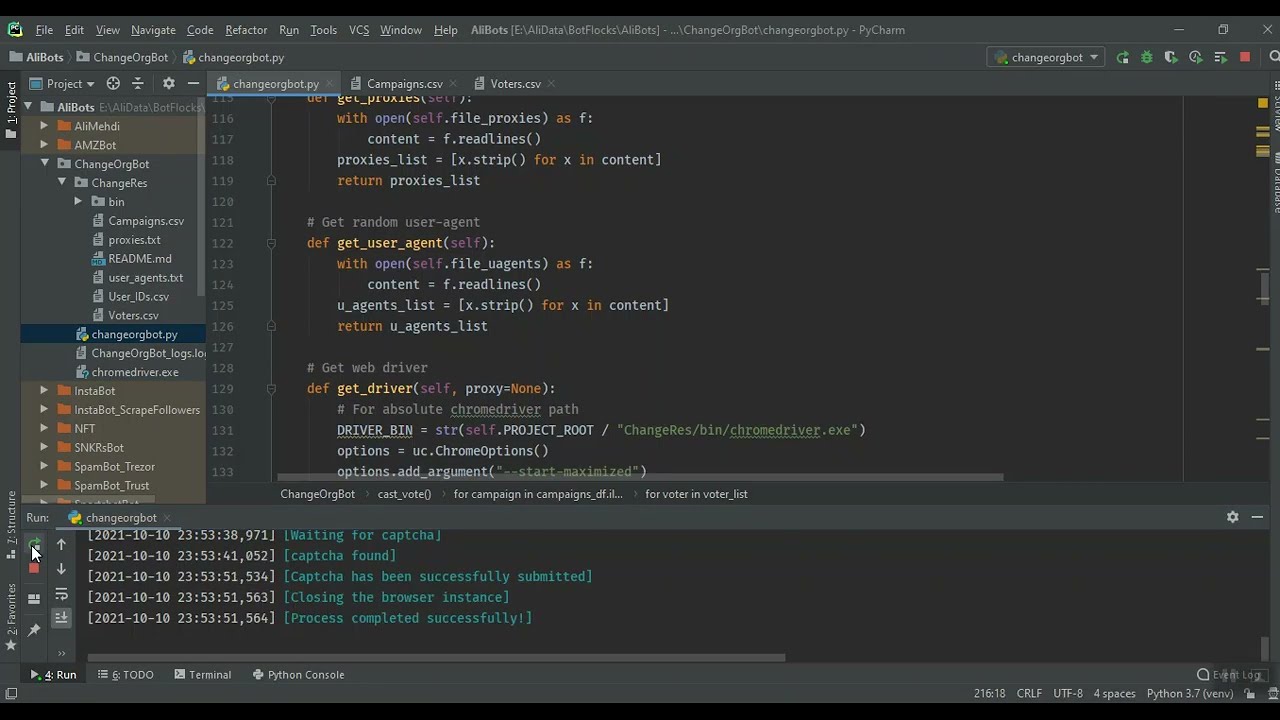
Task: Open Refactor menu
Action: click(246, 30)
